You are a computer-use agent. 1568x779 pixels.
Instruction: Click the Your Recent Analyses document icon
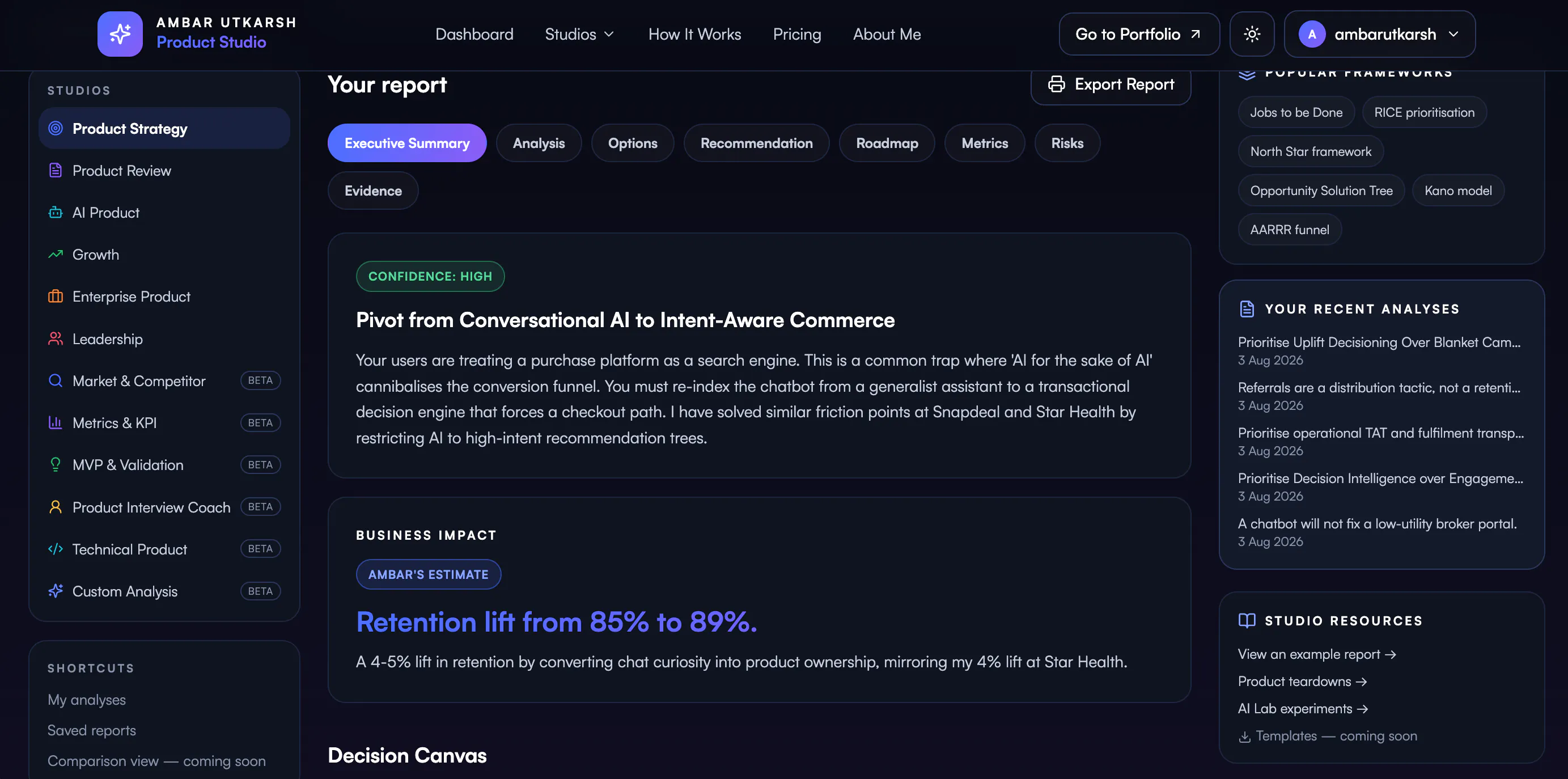pos(1247,308)
